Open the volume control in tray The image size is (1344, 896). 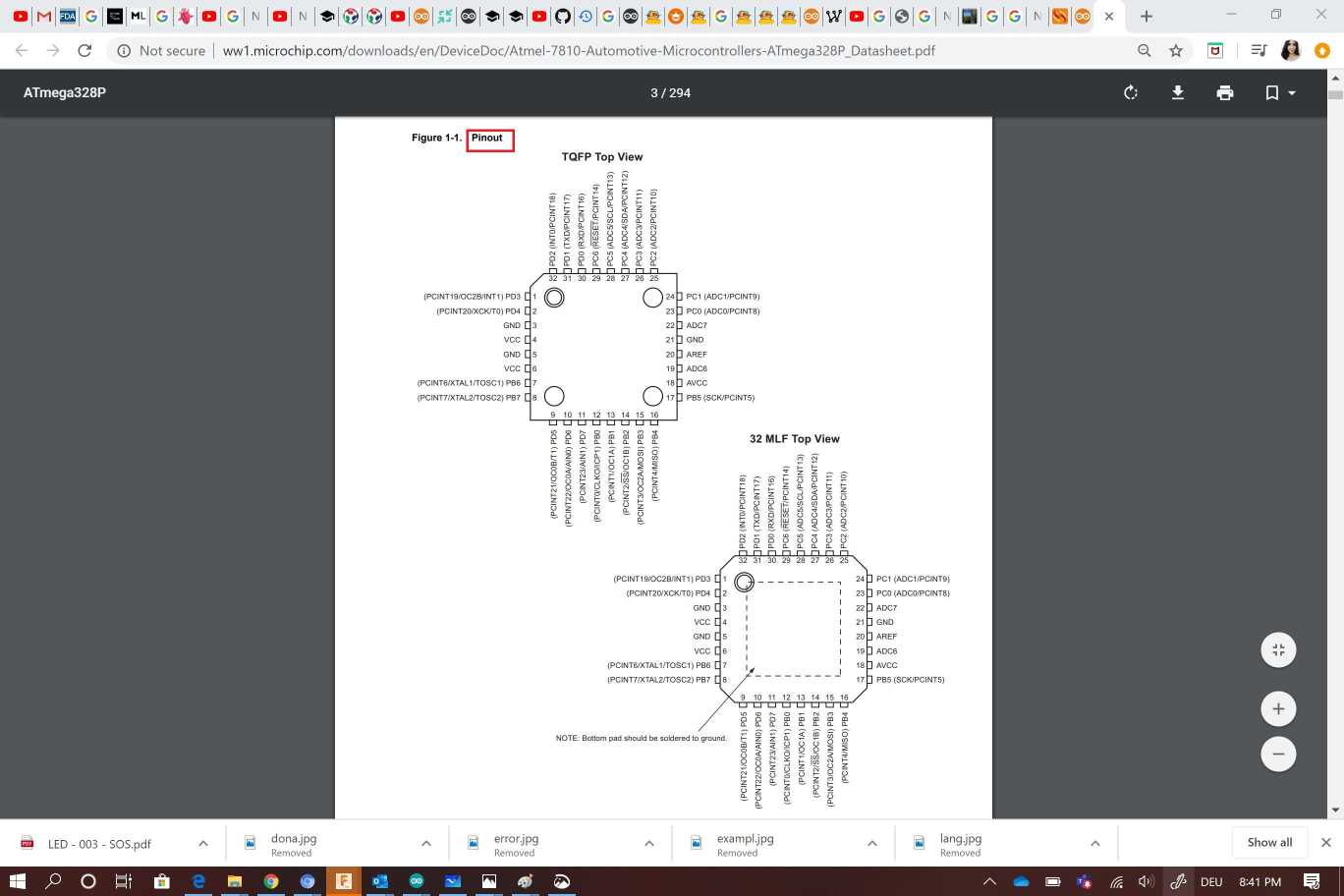click(x=1146, y=881)
